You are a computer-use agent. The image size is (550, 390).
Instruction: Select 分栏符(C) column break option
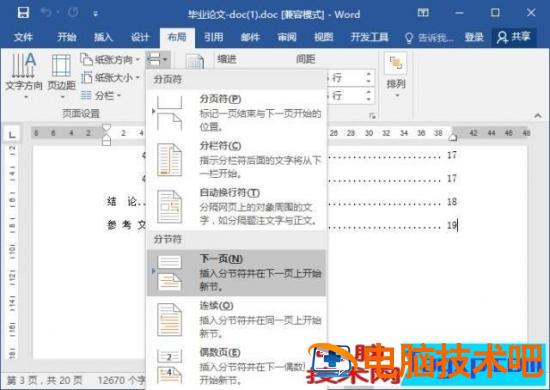point(237,160)
